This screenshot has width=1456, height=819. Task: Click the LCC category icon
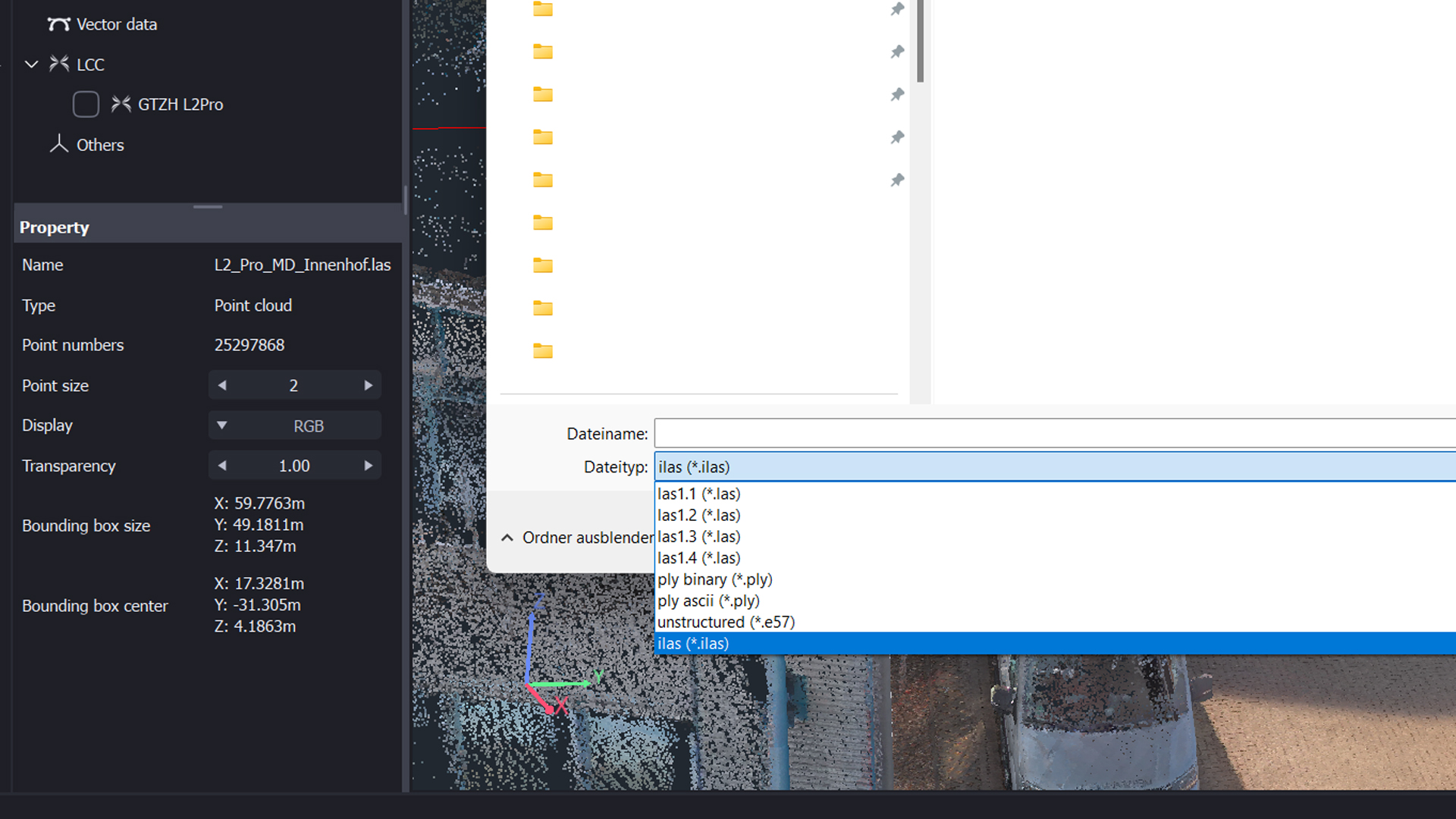coord(59,64)
